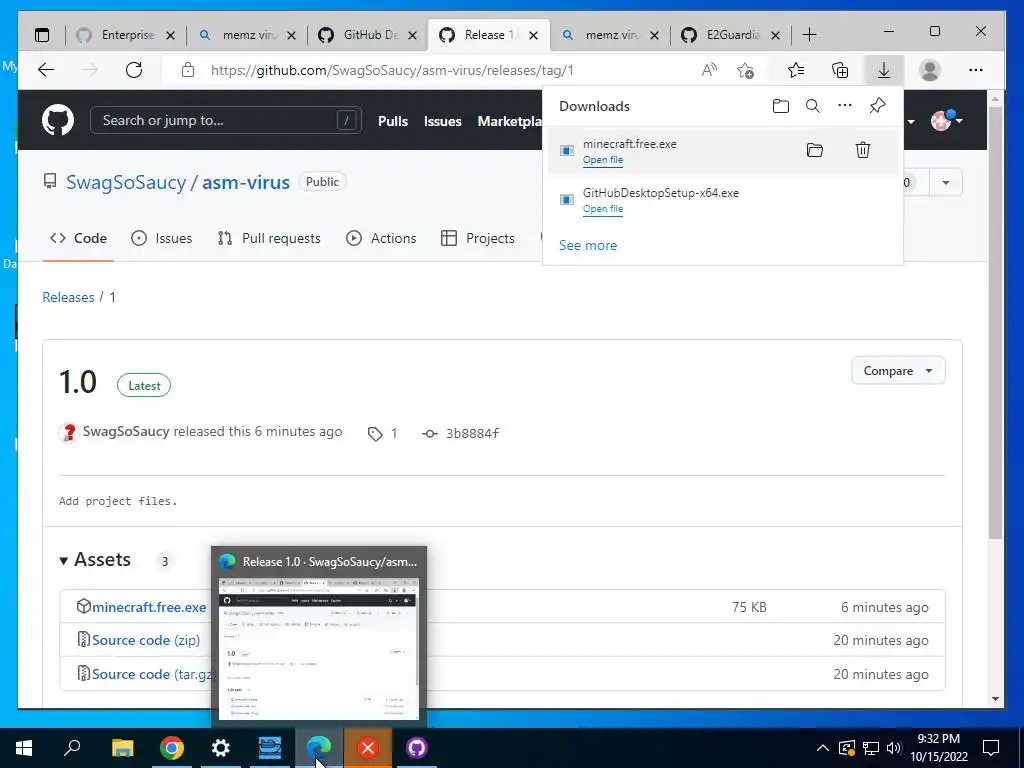
Task: Focus the GitHub search box
Action: (226, 121)
